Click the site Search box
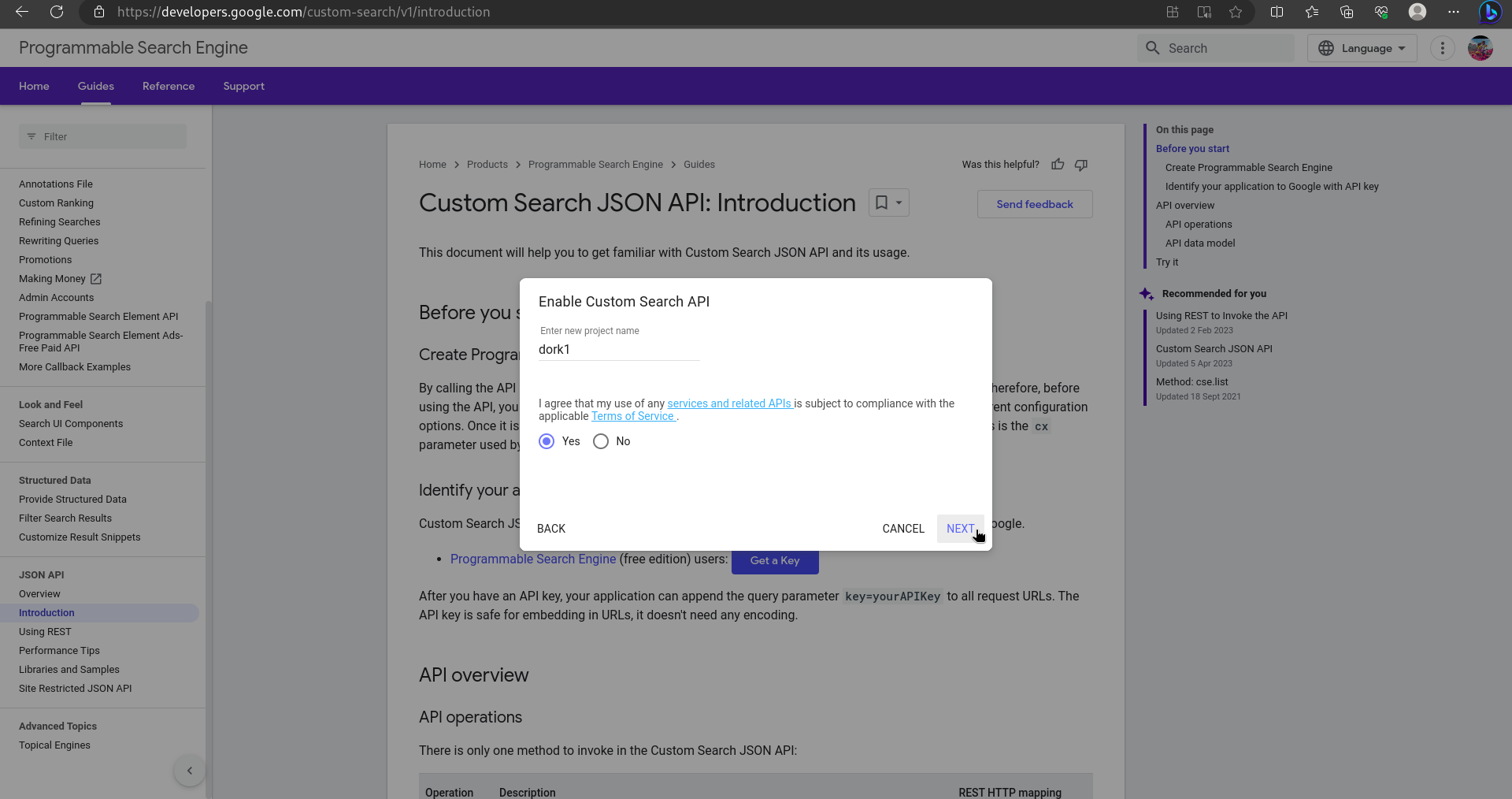This screenshot has height=799, width=1512. (1216, 48)
